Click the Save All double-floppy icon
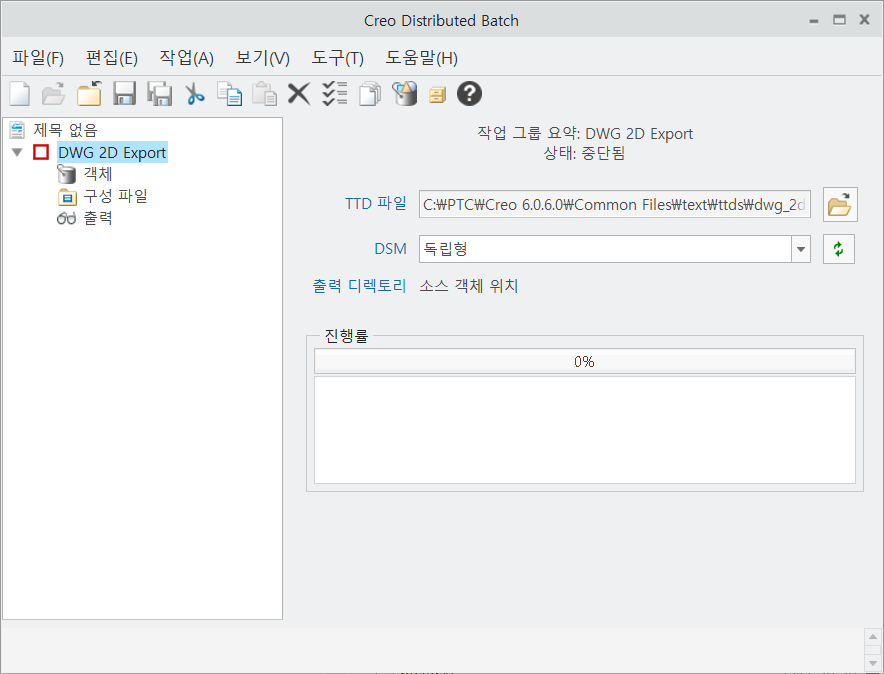This screenshot has height=674, width=884. [160, 94]
